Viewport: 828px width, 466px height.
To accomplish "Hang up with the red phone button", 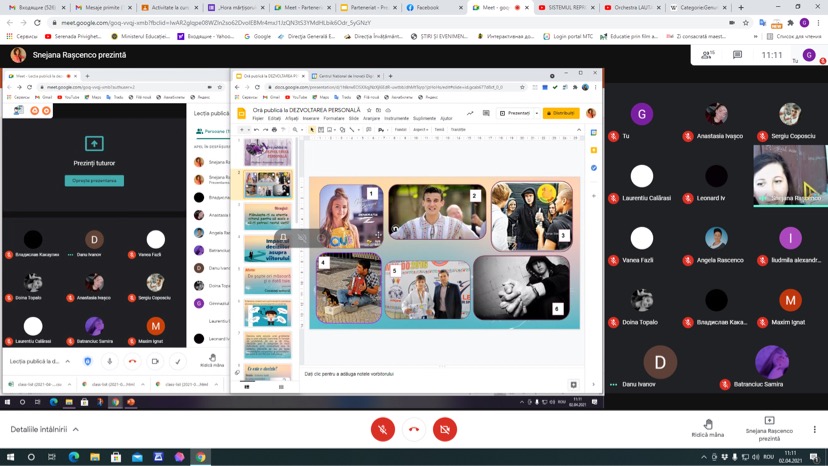I will pyautogui.click(x=414, y=430).
